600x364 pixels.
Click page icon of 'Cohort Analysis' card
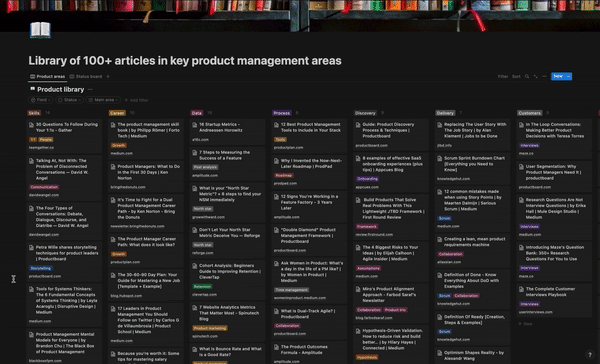[195, 266]
